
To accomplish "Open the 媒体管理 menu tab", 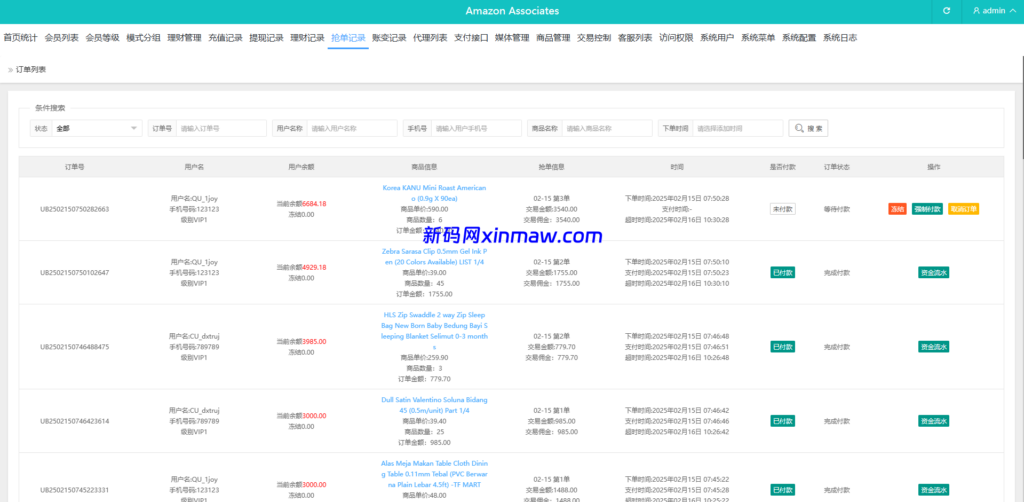I will (x=512, y=38).
